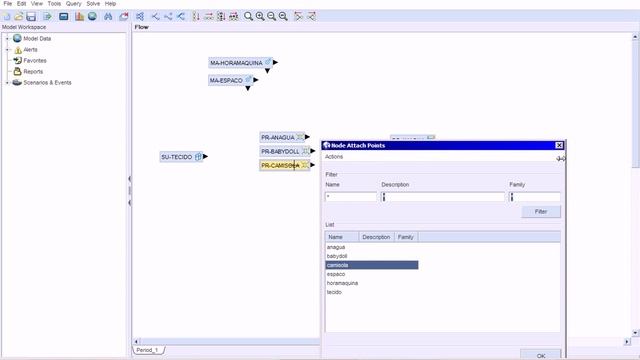Open the Tools menu
The width and height of the screenshot is (640, 360).
click(54, 4)
